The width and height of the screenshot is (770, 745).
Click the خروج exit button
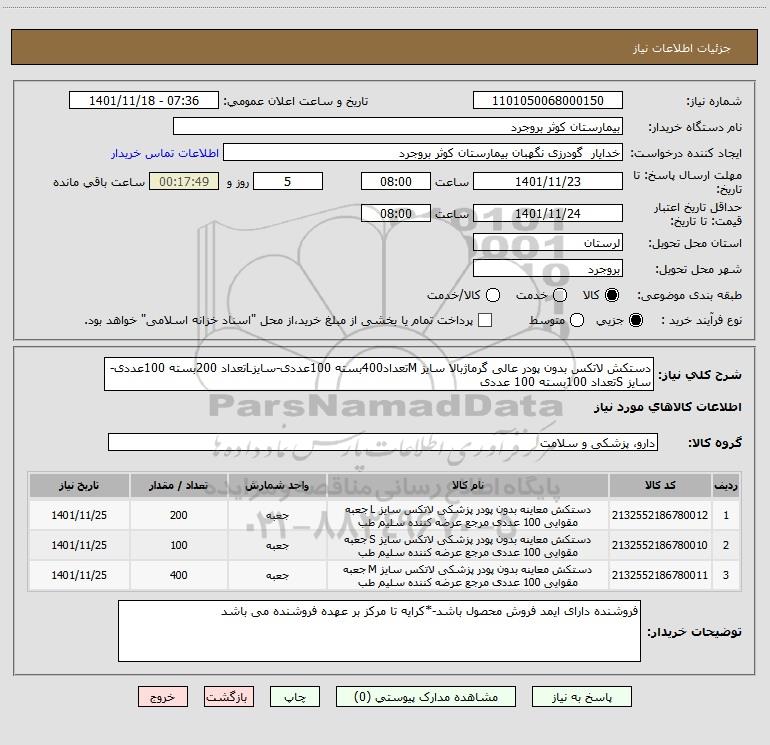(163, 697)
